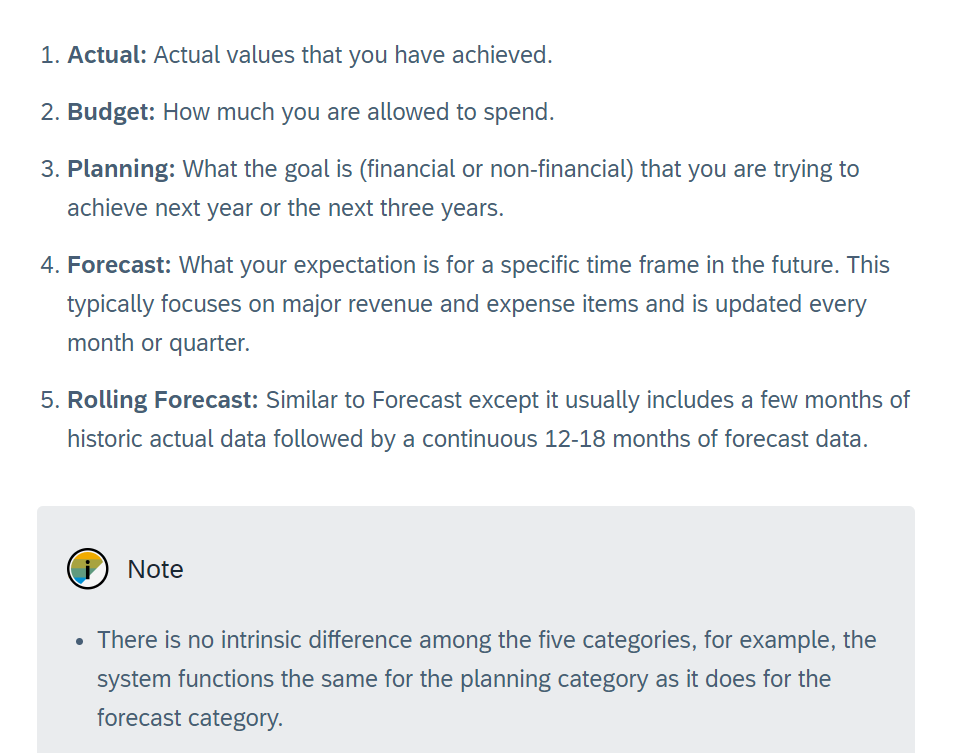Click the bold Forecast term in item 4

coord(119,265)
